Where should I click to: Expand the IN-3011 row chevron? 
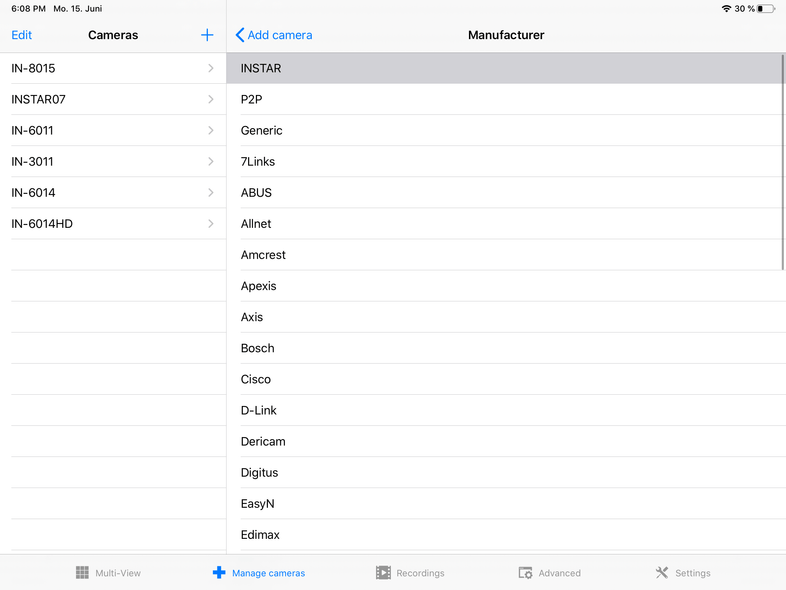211,161
